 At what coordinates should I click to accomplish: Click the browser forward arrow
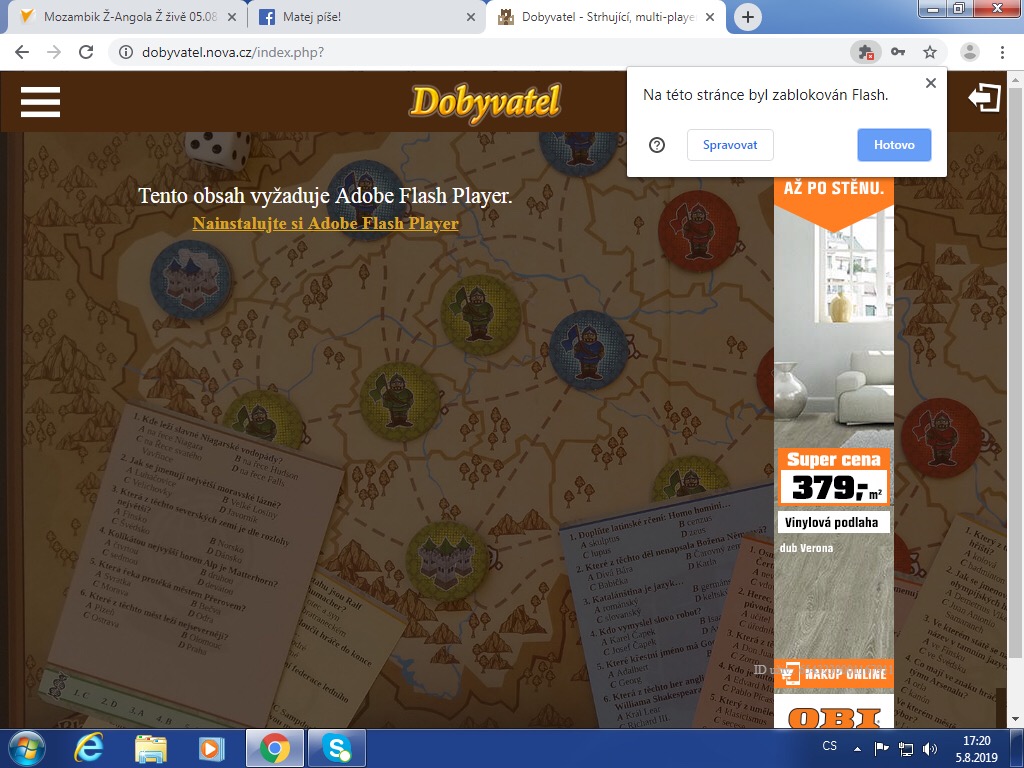54,52
